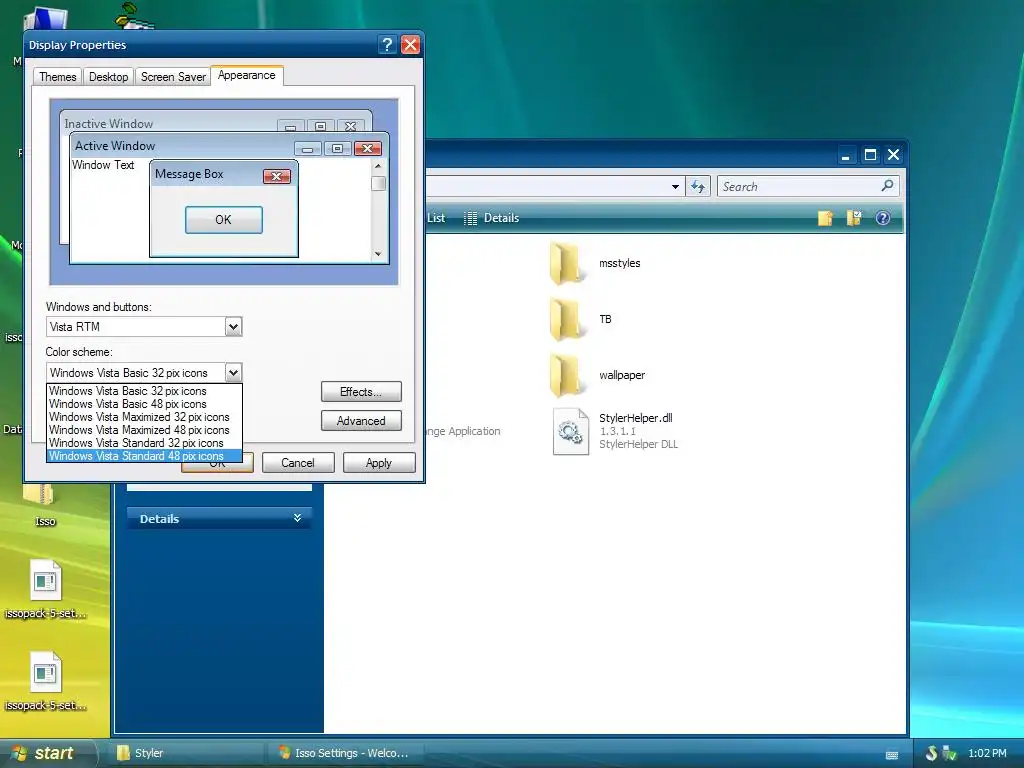Click the Inactive Window preview title
The height and width of the screenshot is (768, 1024).
coord(108,123)
